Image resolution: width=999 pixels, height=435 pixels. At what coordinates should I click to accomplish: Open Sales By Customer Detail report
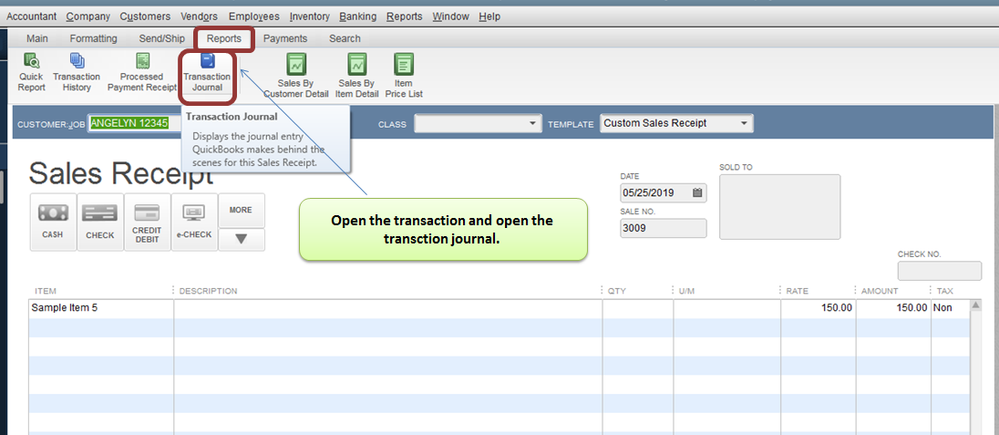[296, 76]
